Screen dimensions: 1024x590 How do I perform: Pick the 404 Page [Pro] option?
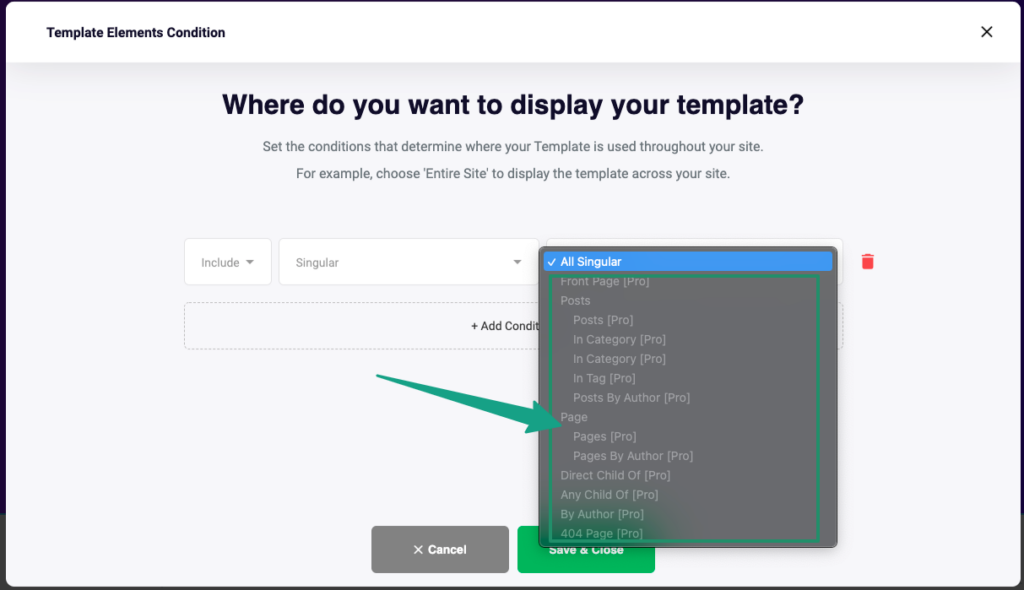(x=602, y=534)
